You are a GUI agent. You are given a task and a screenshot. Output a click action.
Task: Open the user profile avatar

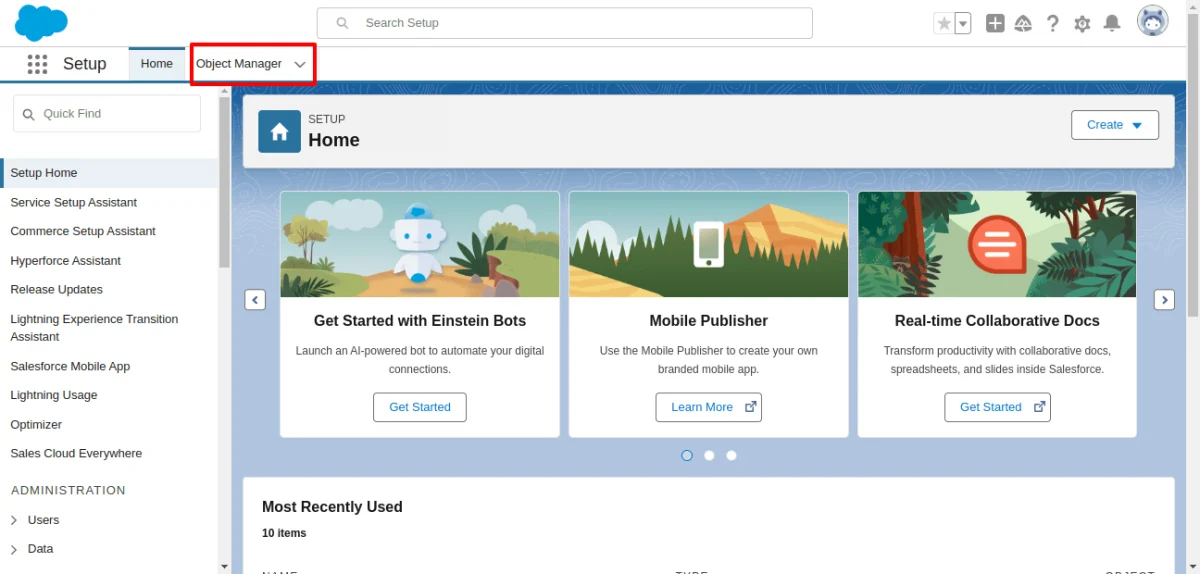[1152, 21]
